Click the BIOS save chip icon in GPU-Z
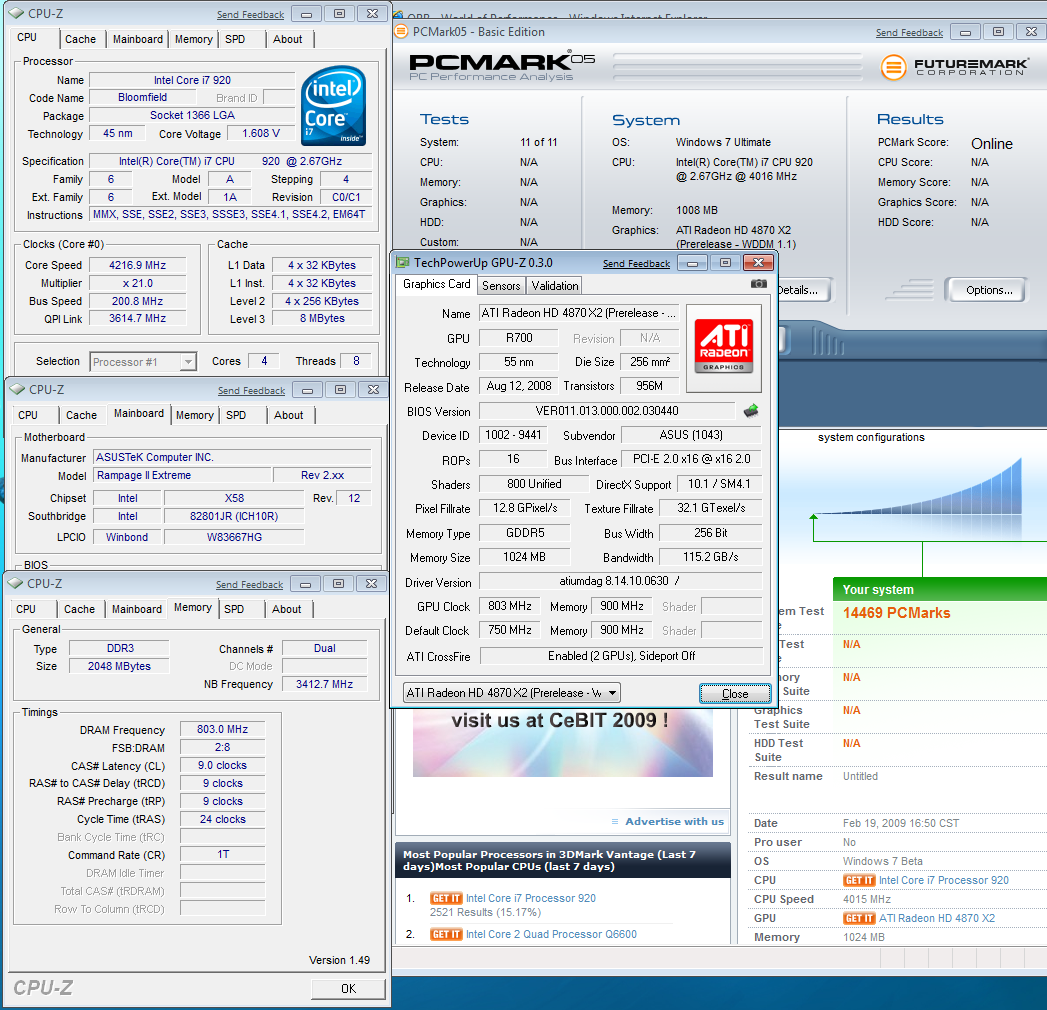This screenshot has width=1047, height=1010. coord(751,411)
